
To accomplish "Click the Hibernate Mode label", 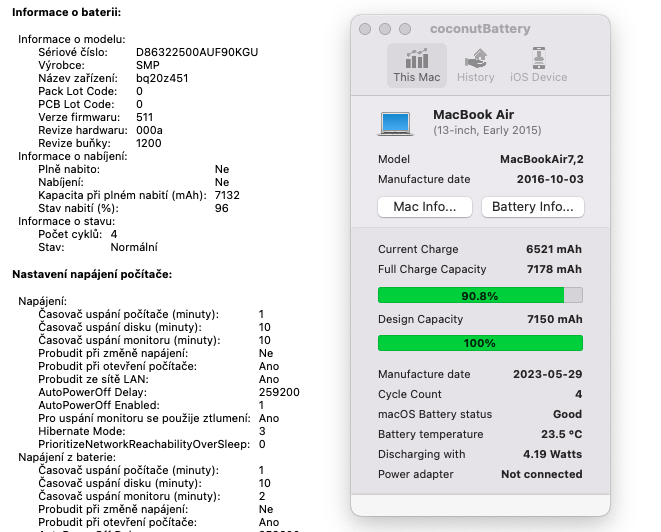I will [x=82, y=431].
